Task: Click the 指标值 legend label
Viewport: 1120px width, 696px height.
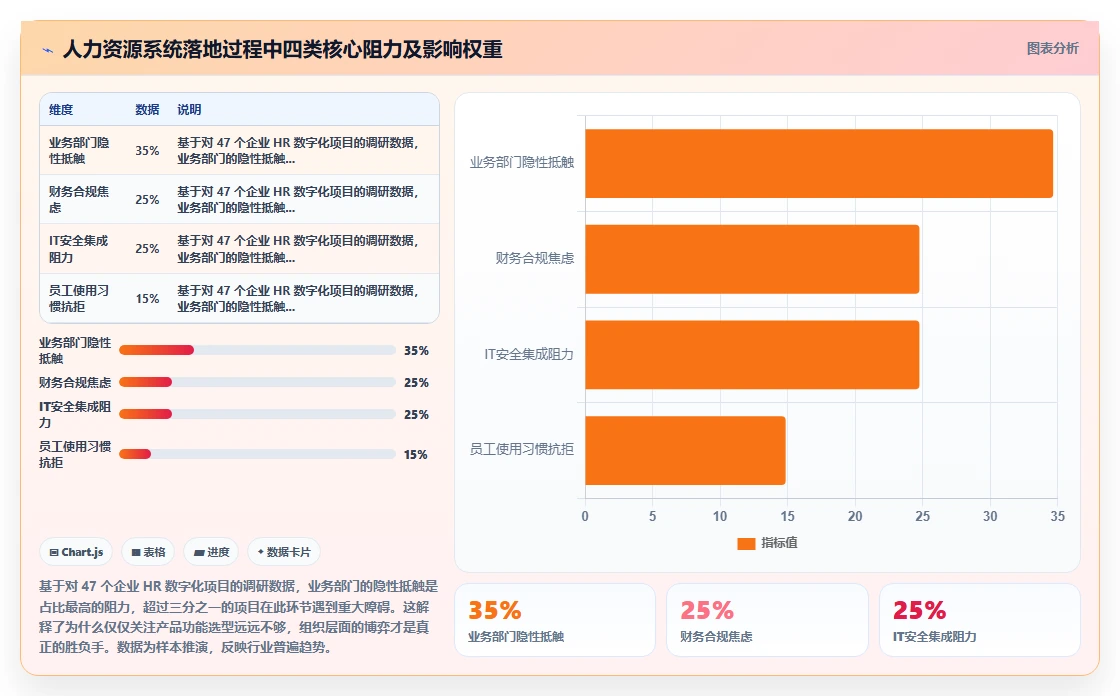Action: pos(779,543)
